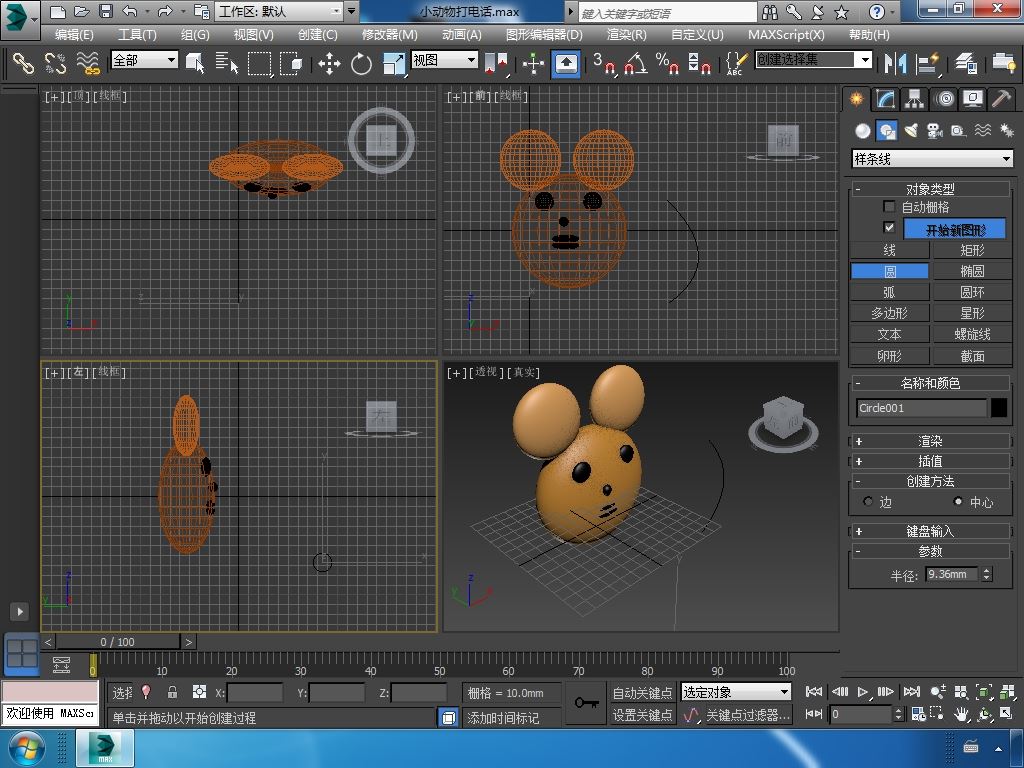The width and height of the screenshot is (1024, 768).
Task: Click the 矩形 shape button
Action: pos(972,250)
